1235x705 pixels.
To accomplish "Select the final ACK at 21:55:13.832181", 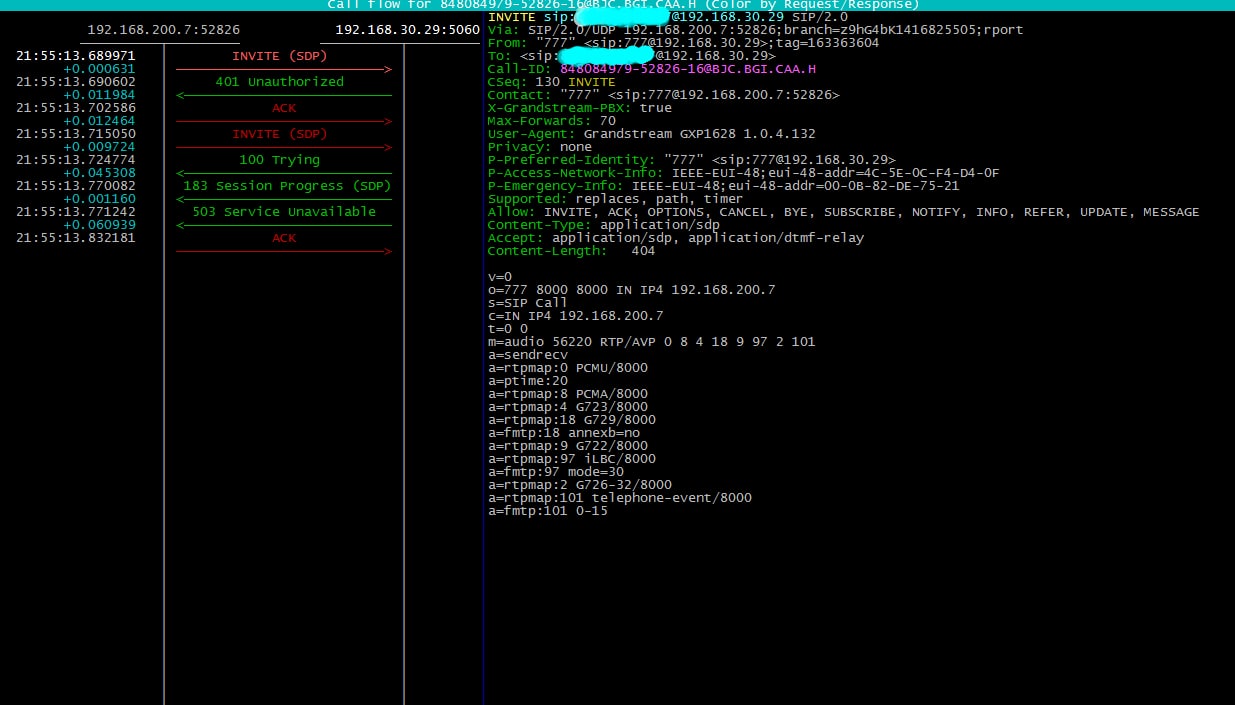I will tap(284, 238).
